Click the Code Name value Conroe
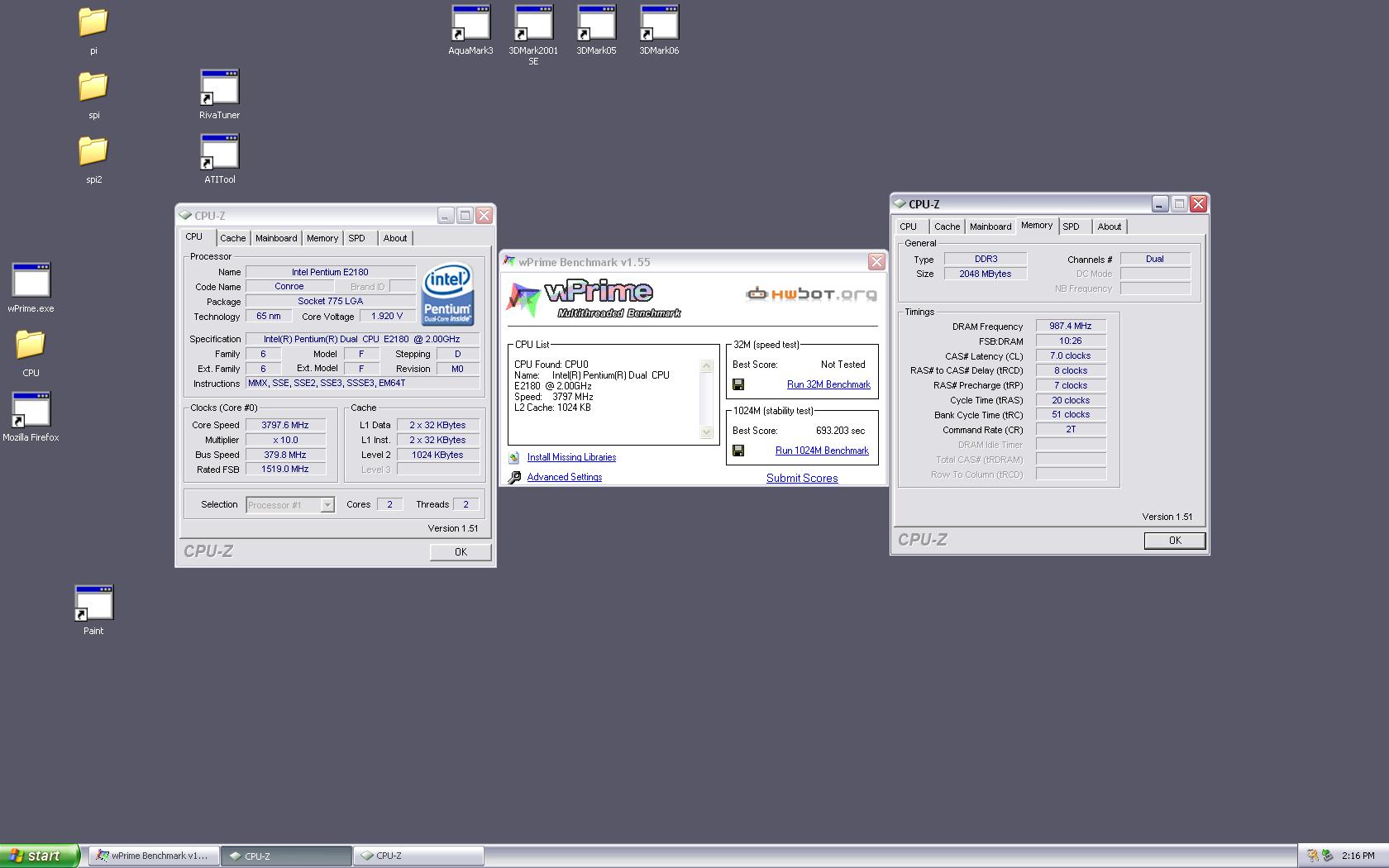 pyautogui.click(x=289, y=286)
